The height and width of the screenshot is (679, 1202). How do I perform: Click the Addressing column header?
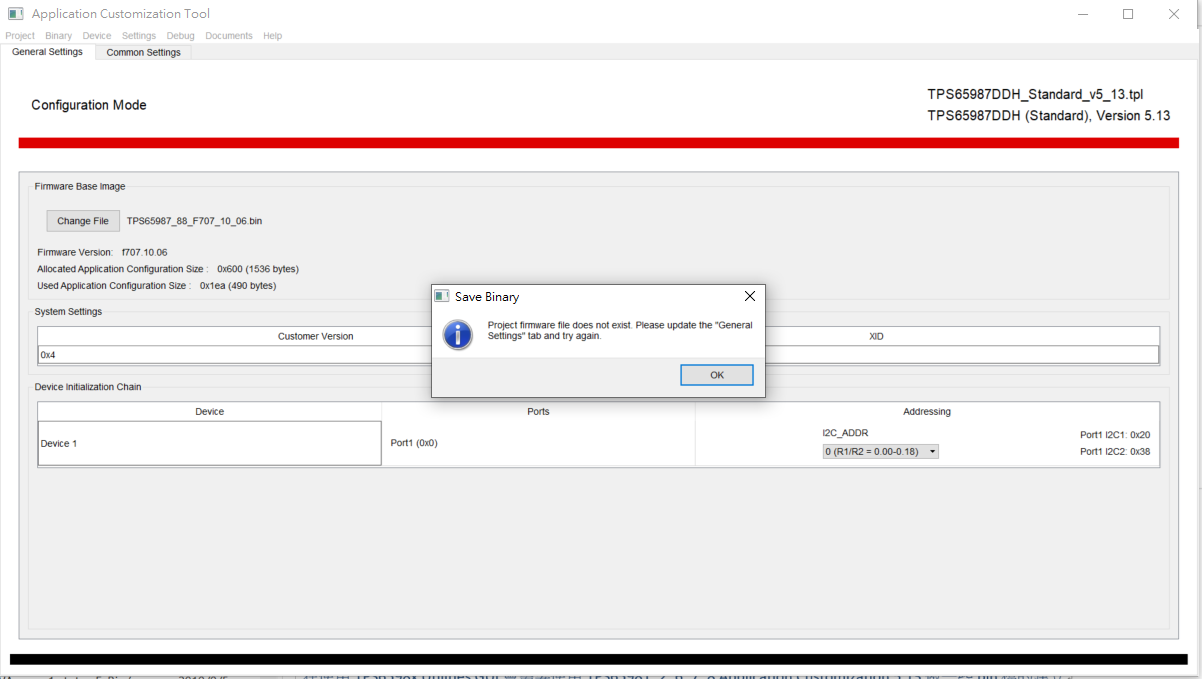tap(927, 411)
